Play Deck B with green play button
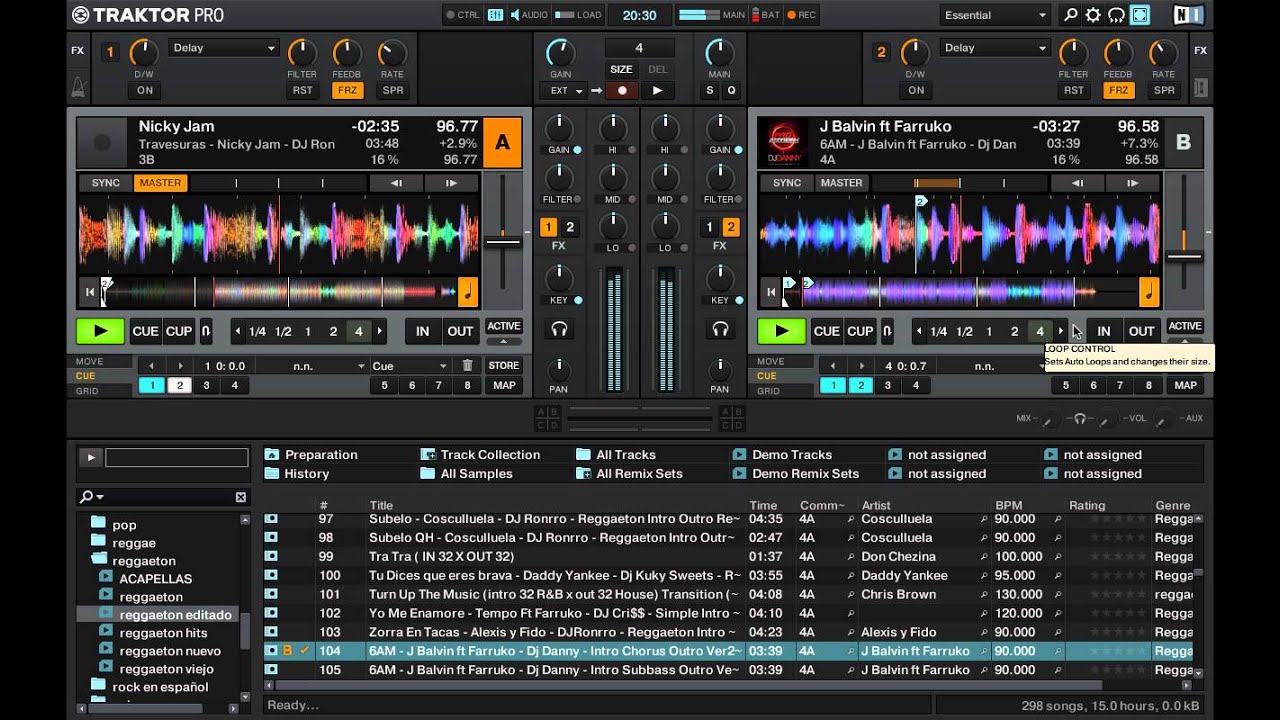Viewport: 1280px width, 720px height. [781, 331]
